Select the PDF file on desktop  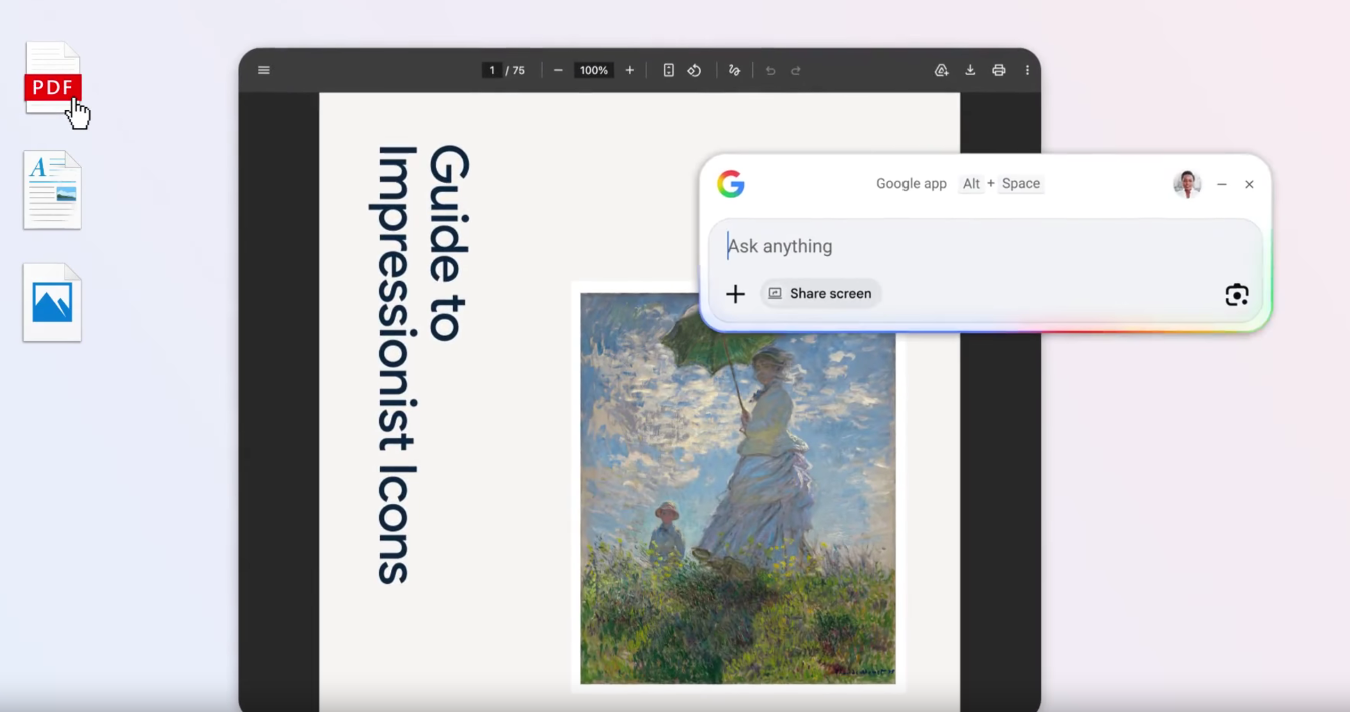pyautogui.click(x=52, y=78)
